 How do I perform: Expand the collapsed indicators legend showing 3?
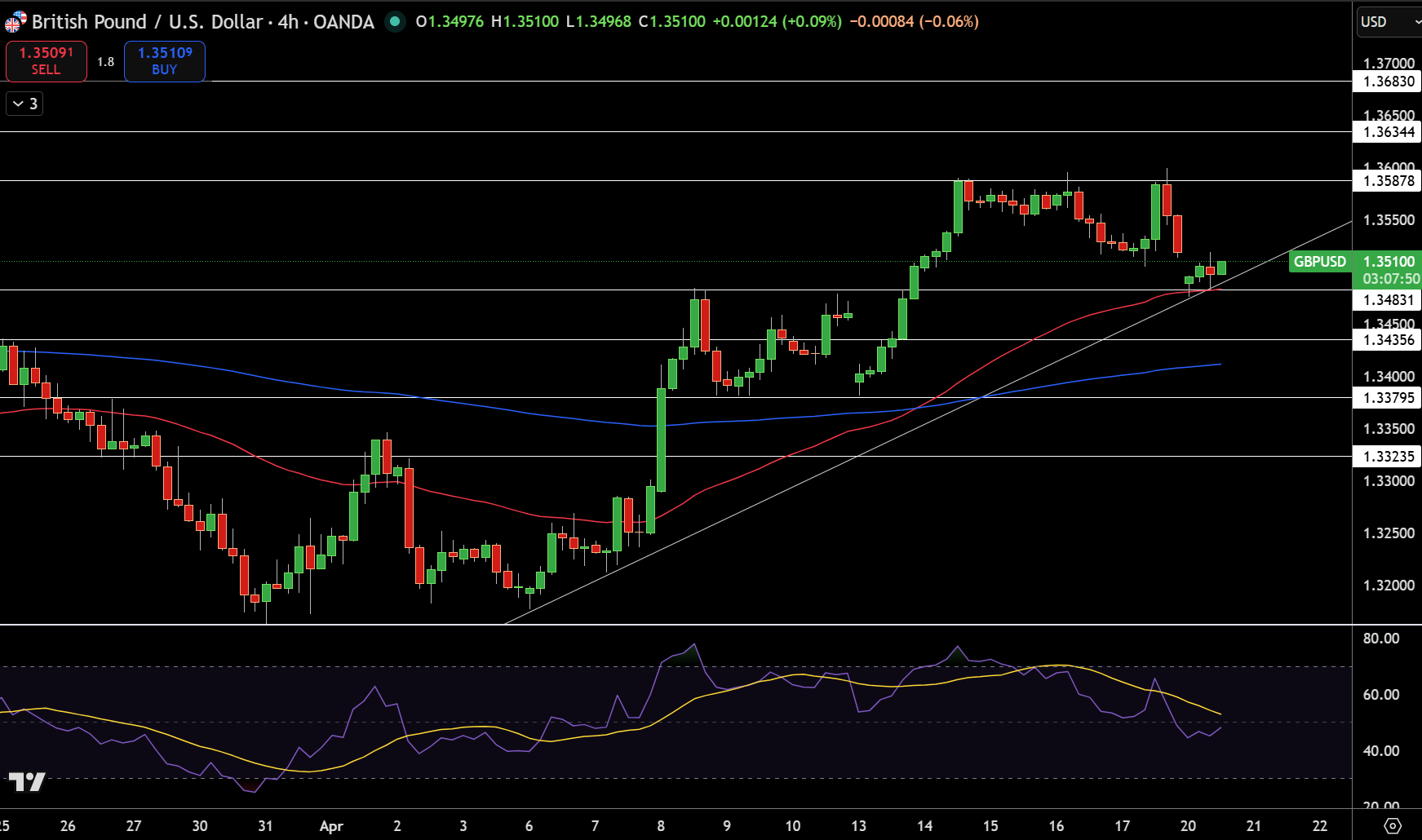pyautogui.click(x=24, y=104)
